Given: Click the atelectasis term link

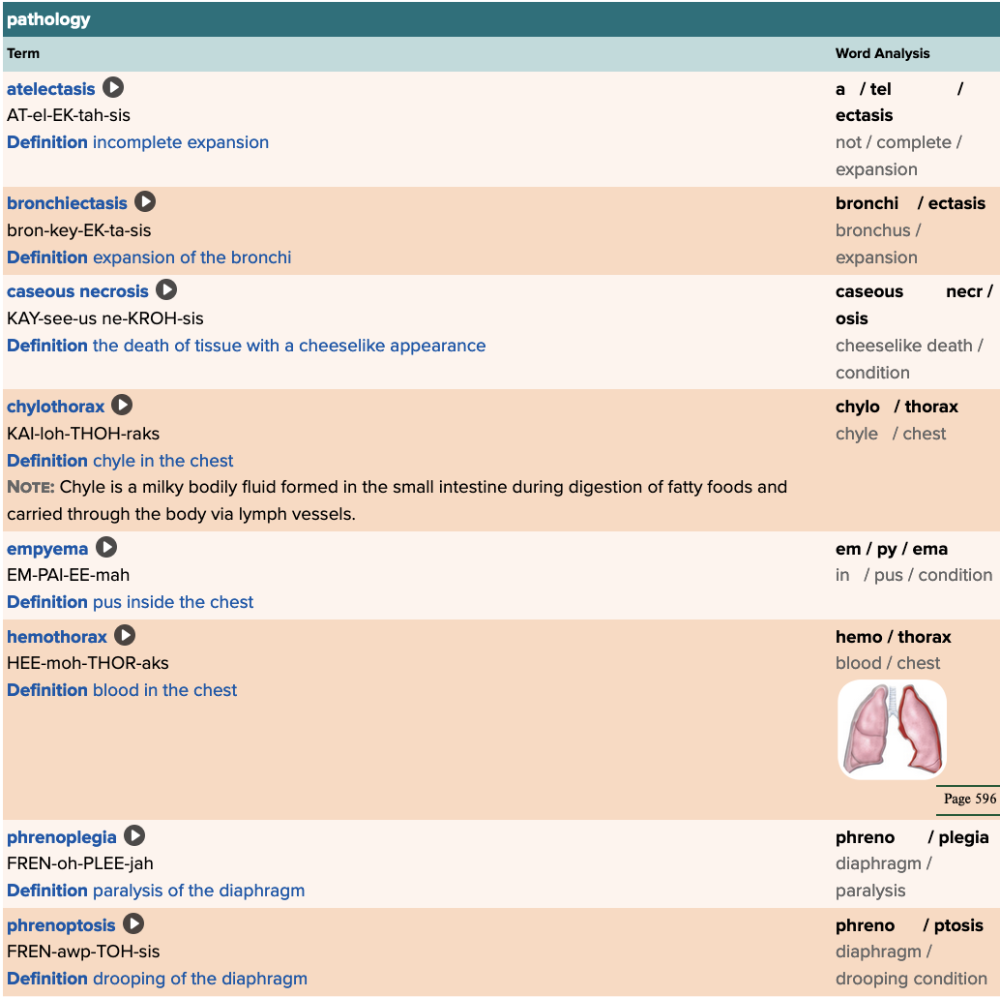Looking at the screenshot, I should click(x=51, y=89).
